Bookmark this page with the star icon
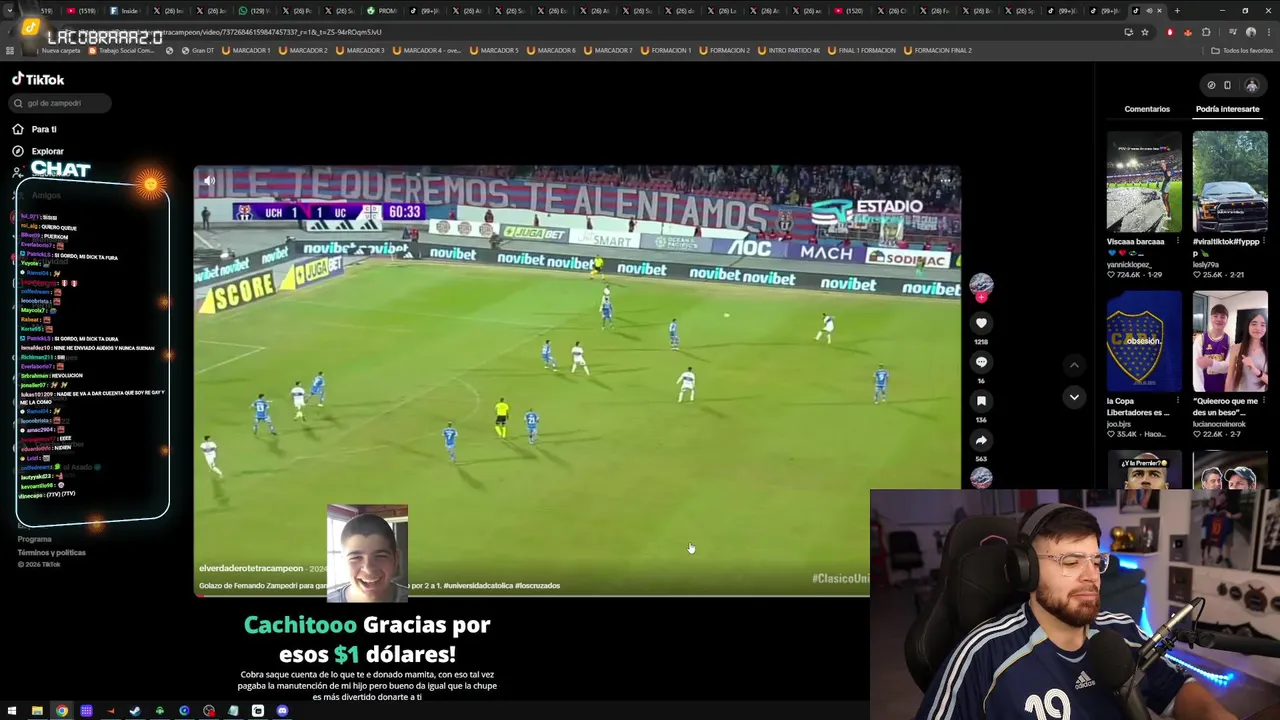Viewport: 1280px width, 720px height. click(x=1145, y=32)
